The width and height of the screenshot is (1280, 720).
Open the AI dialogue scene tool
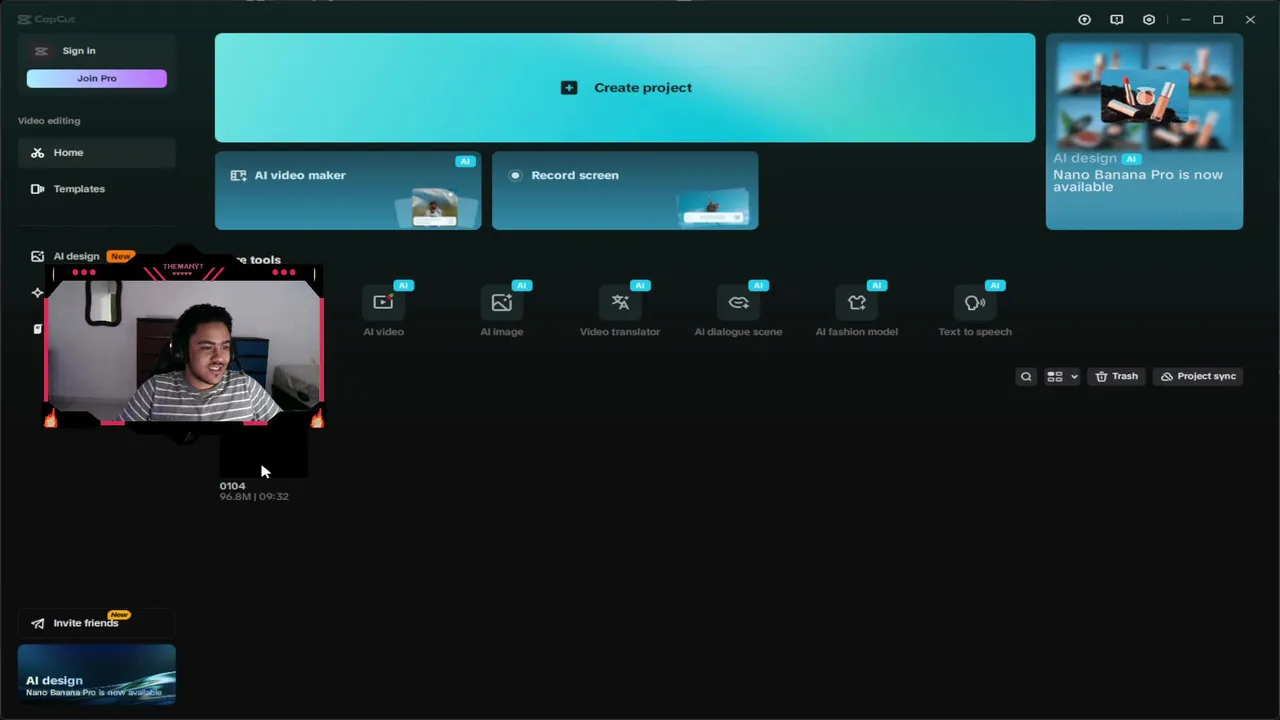pos(738,303)
